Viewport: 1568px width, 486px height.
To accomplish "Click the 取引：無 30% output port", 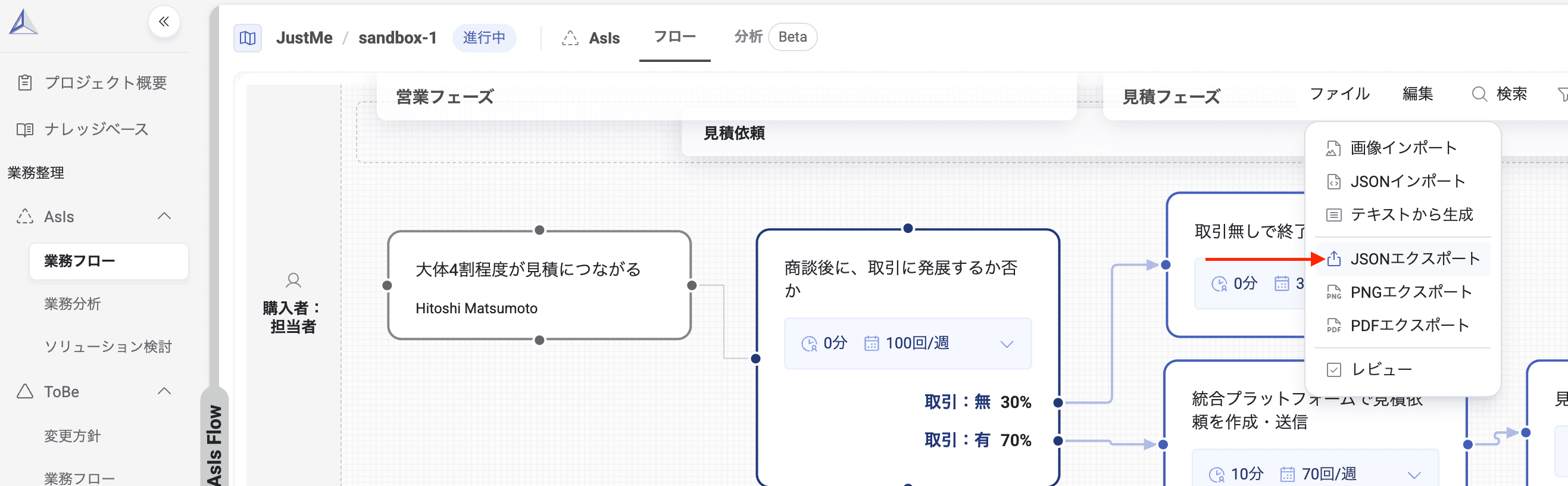I will (1058, 403).
